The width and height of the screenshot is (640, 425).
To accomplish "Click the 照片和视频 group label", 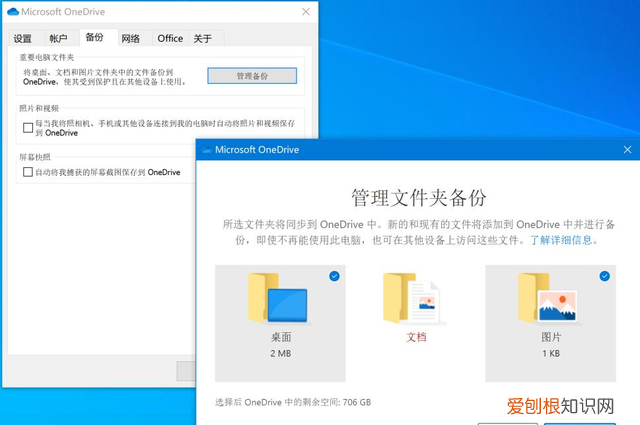I will tap(39, 109).
